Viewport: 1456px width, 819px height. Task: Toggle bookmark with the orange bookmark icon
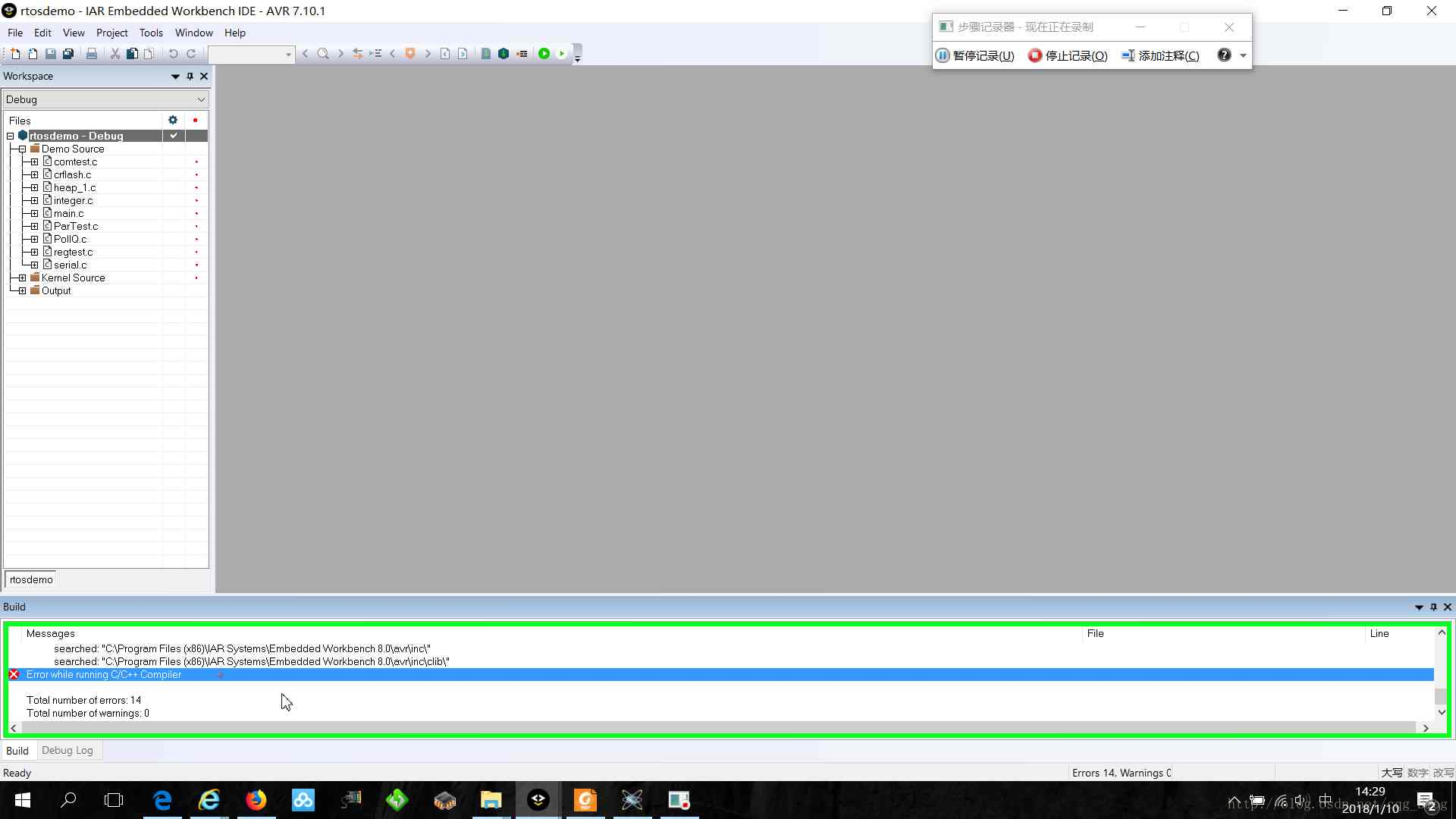(410, 54)
